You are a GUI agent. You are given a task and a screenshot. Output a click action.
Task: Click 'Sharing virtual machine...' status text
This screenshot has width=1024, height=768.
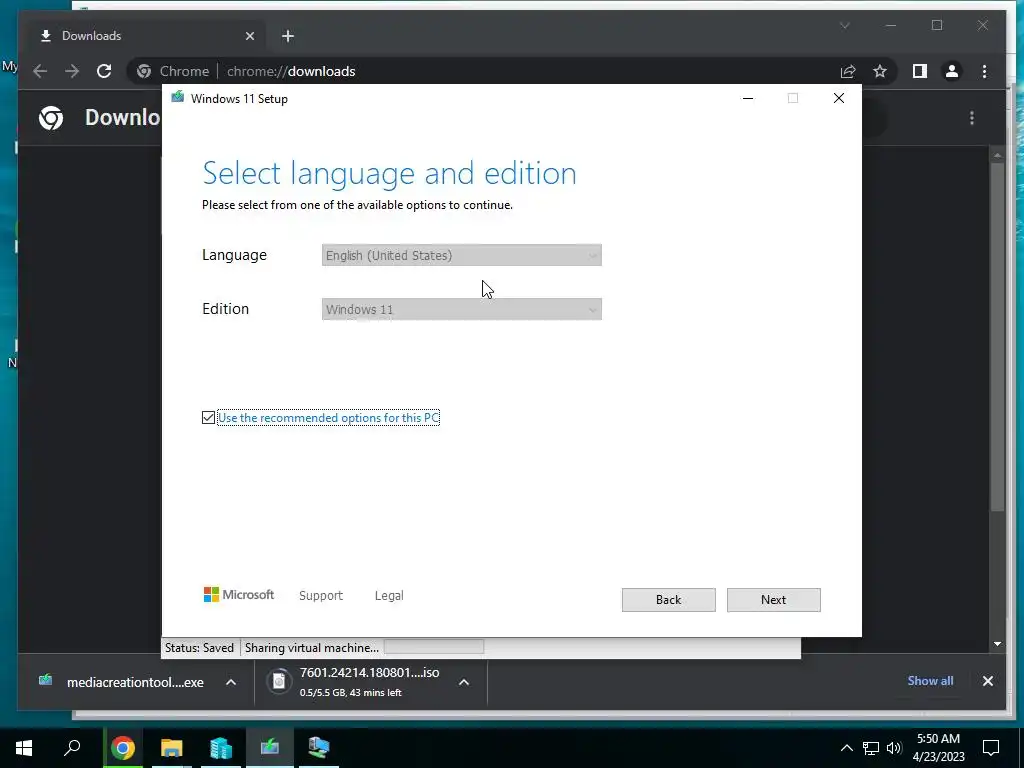click(x=312, y=648)
